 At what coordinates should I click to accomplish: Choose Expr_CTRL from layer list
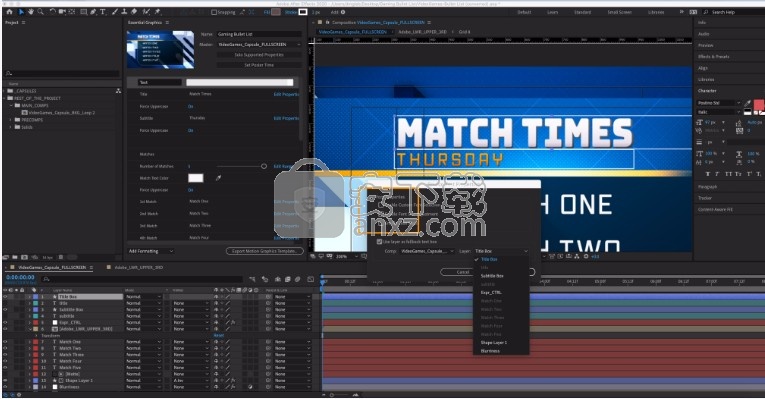[x=491, y=293]
